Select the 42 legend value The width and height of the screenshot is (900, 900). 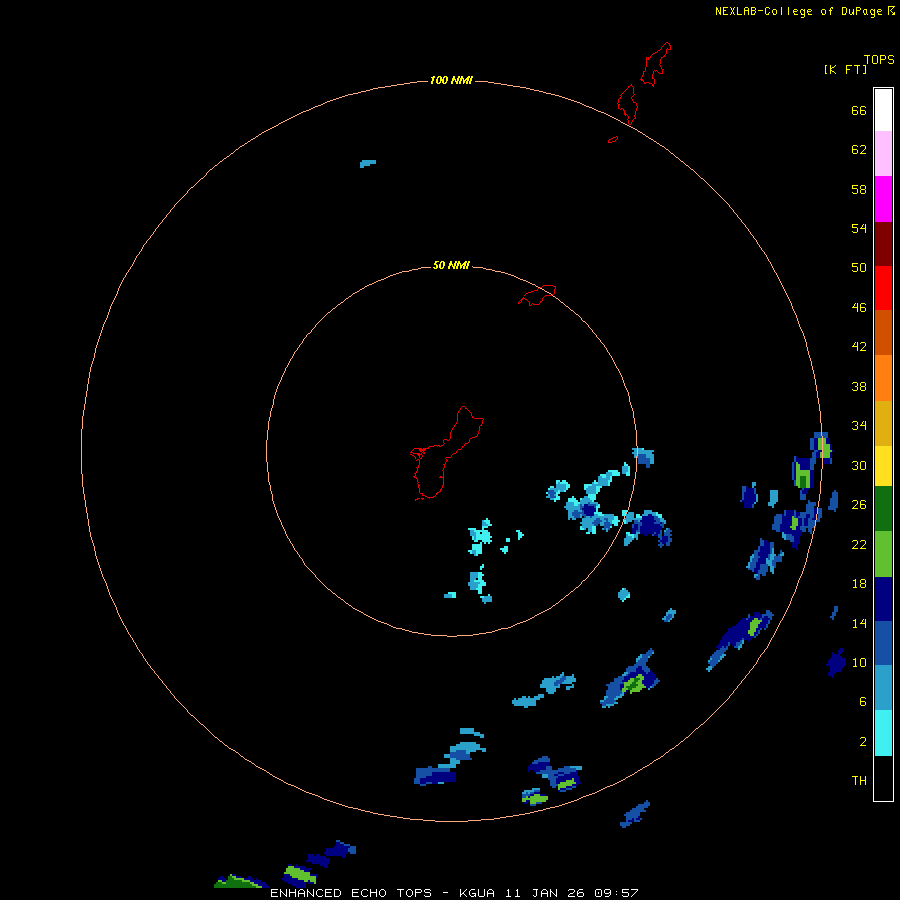(859, 346)
